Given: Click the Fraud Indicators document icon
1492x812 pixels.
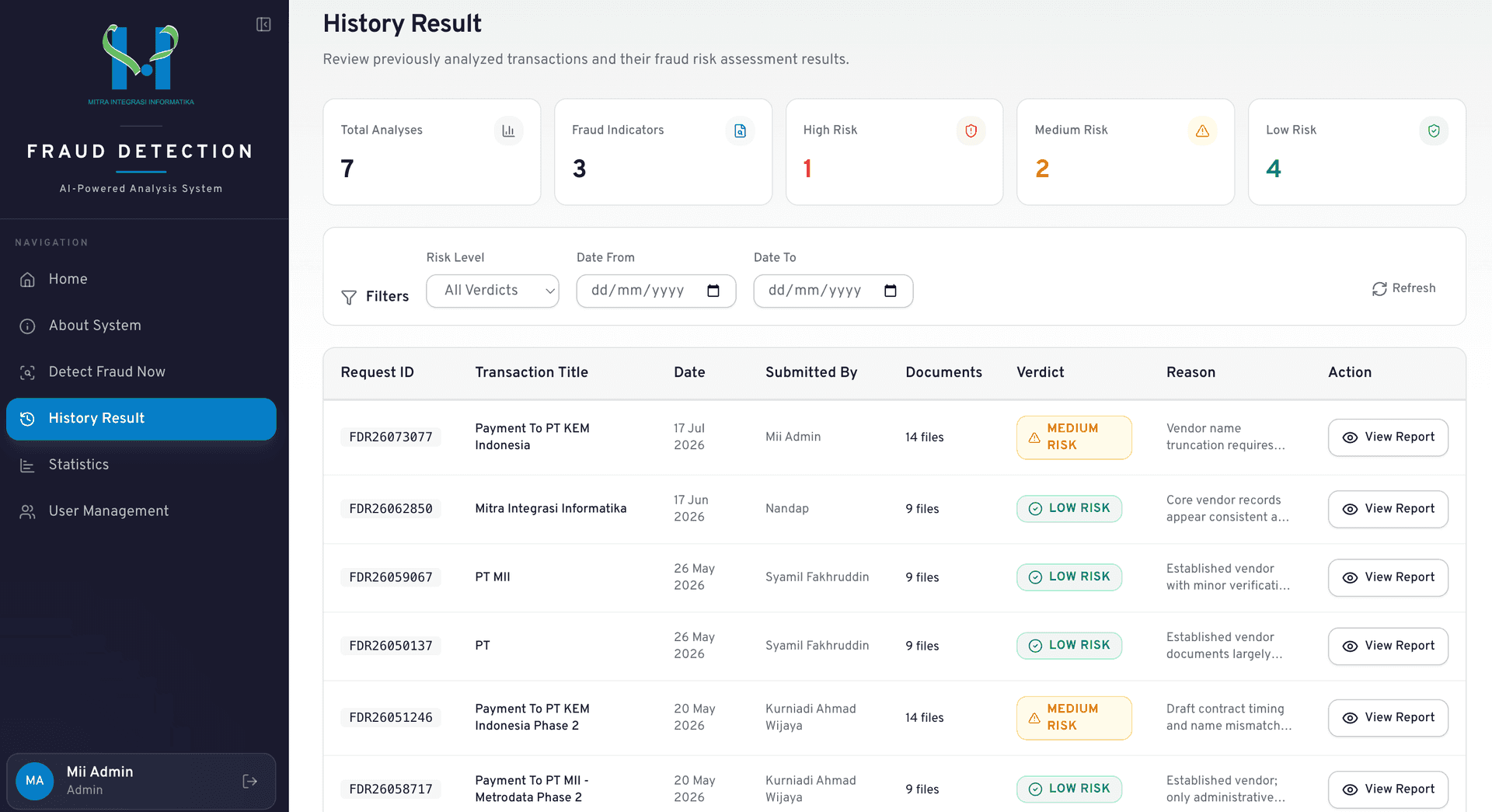Looking at the screenshot, I should pos(740,131).
